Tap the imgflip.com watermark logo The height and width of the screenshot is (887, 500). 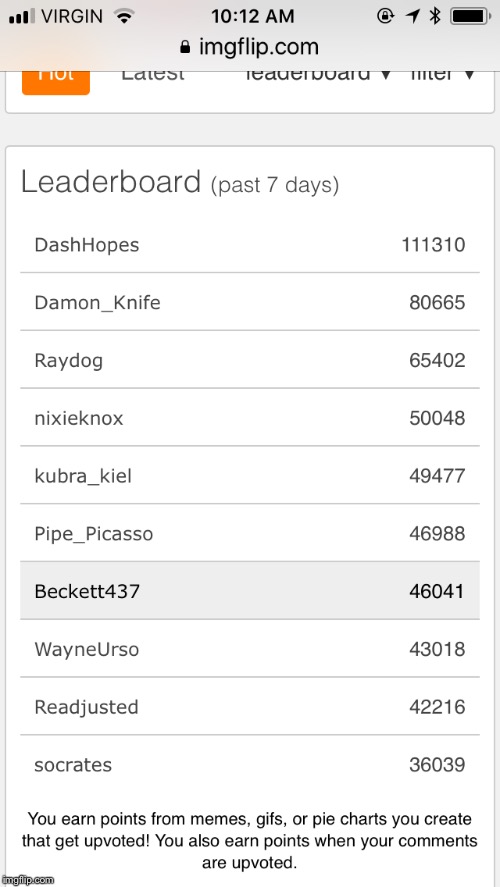28,880
